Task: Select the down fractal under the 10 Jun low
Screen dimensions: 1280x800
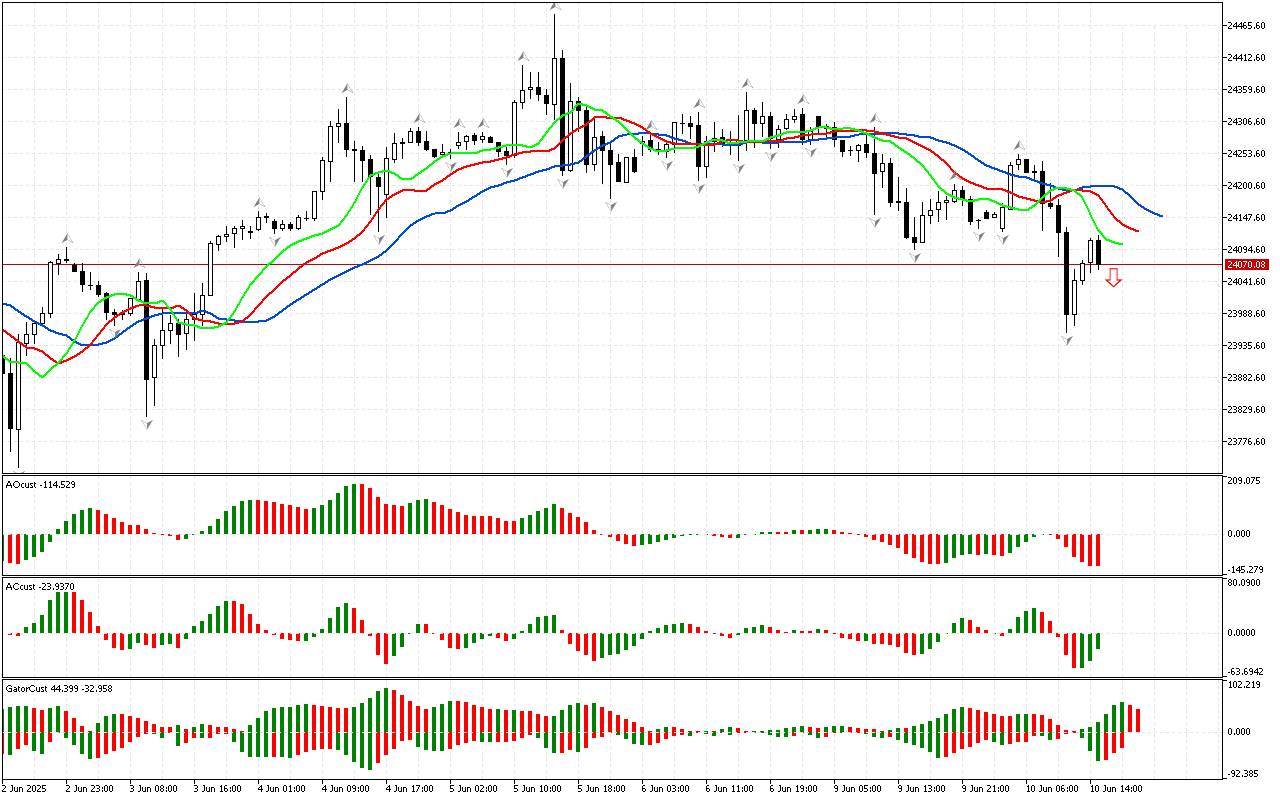Action: 1067,341
